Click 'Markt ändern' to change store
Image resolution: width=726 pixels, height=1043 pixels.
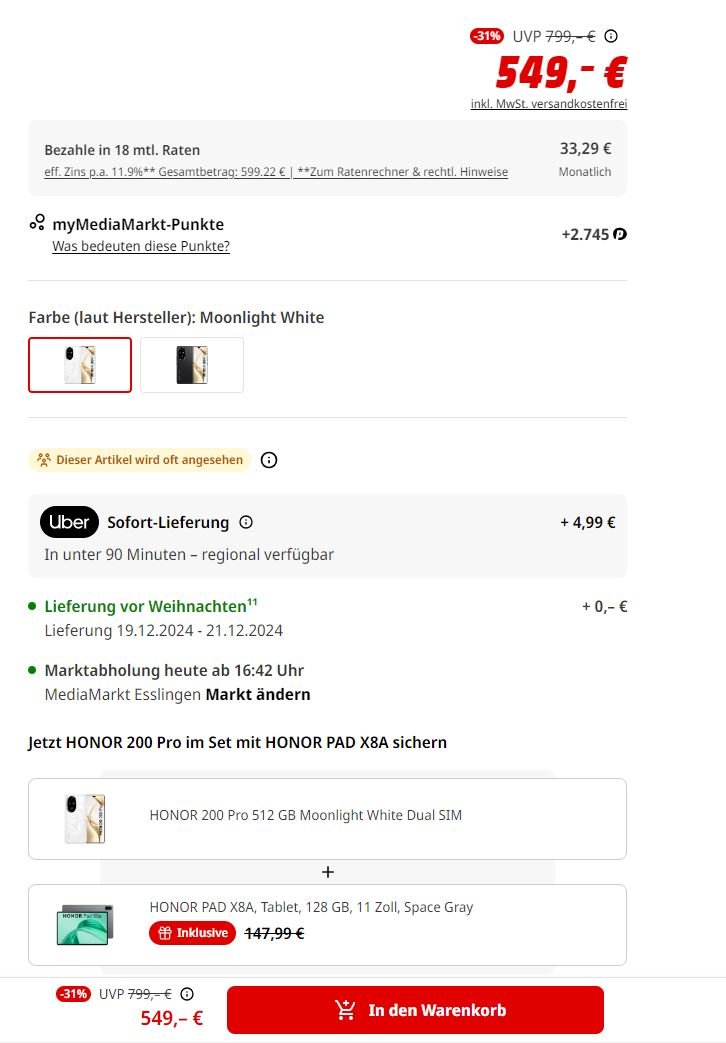(258, 694)
